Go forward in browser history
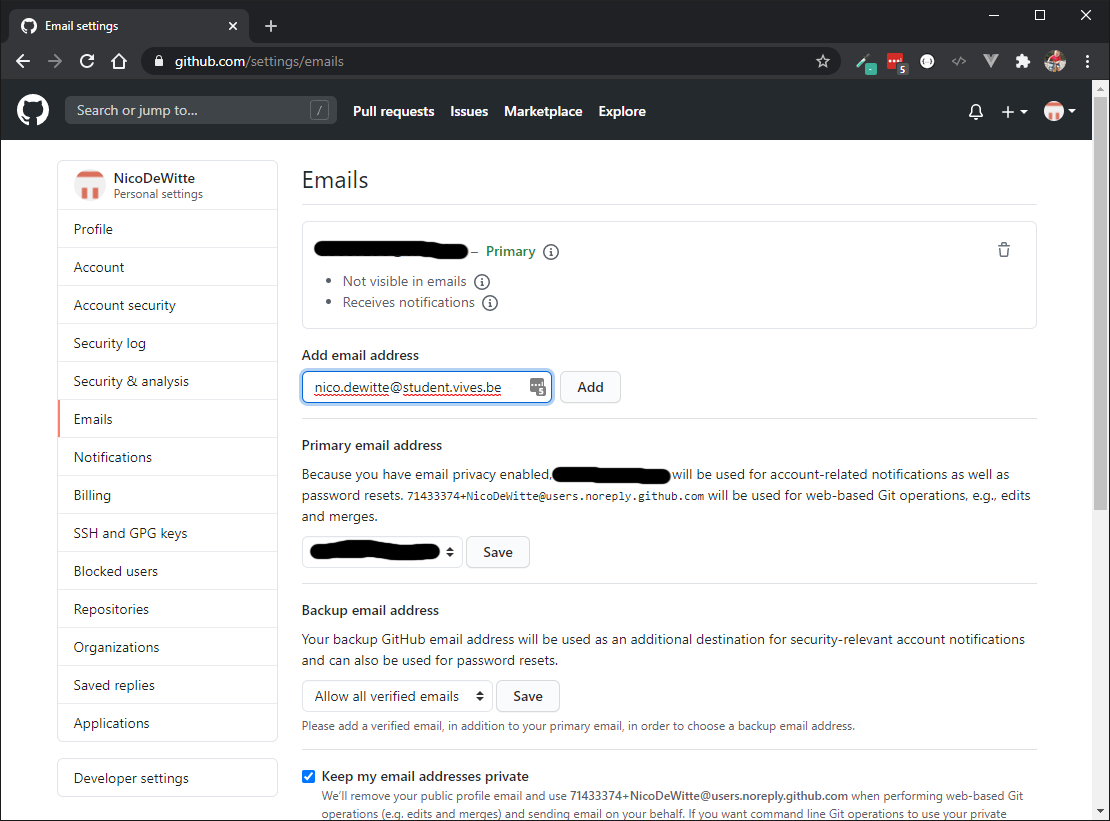The width and height of the screenshot is (1110, 821). point(55,62)
